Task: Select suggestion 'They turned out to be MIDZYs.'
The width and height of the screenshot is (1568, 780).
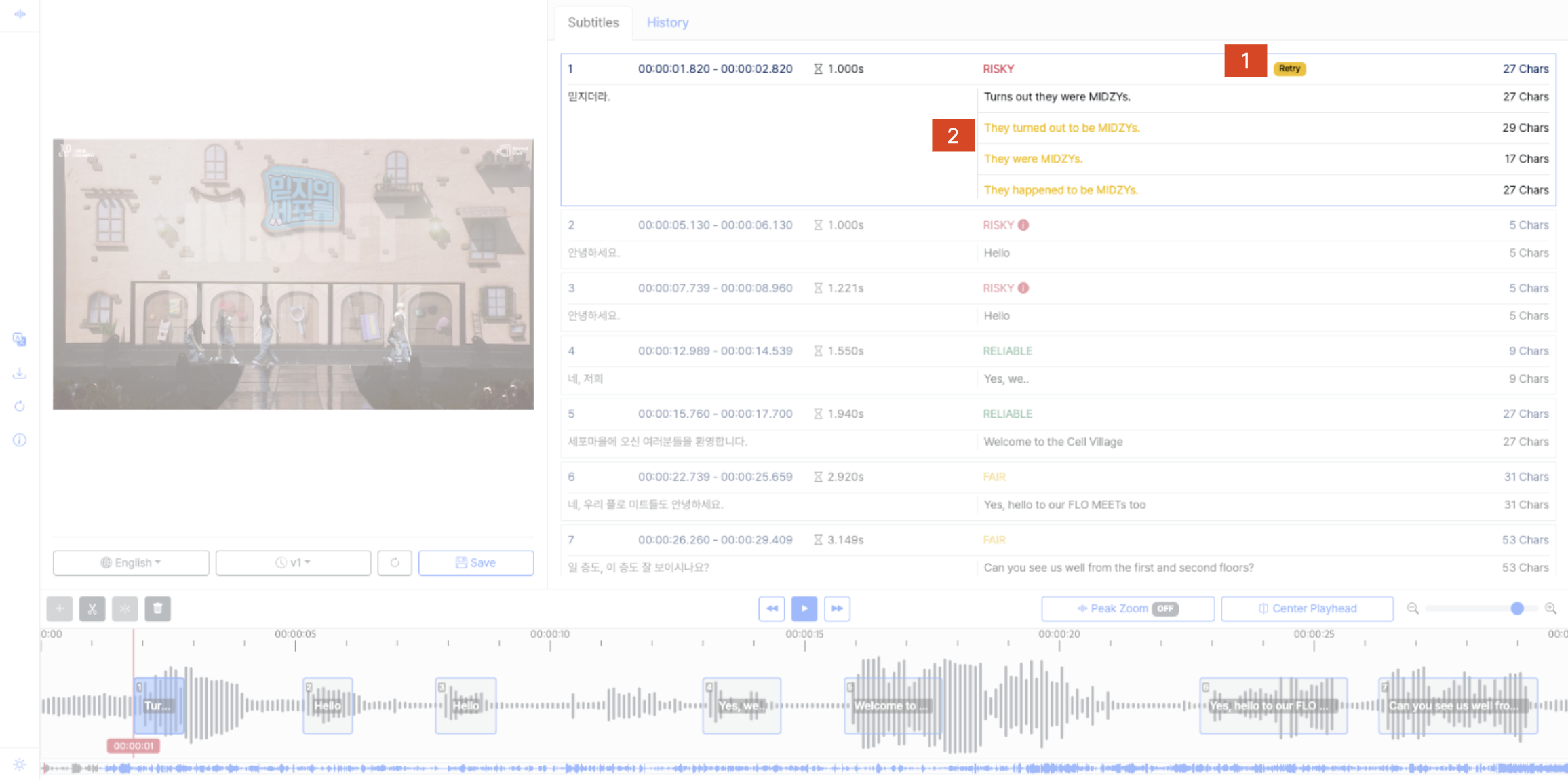Action: [1061, 128]
